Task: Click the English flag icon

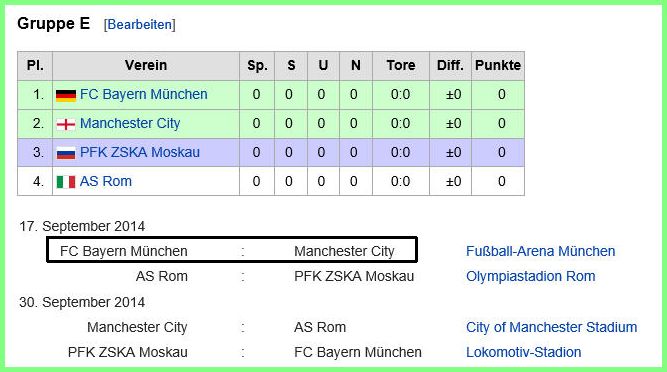Action: click(x=66, y=124)
